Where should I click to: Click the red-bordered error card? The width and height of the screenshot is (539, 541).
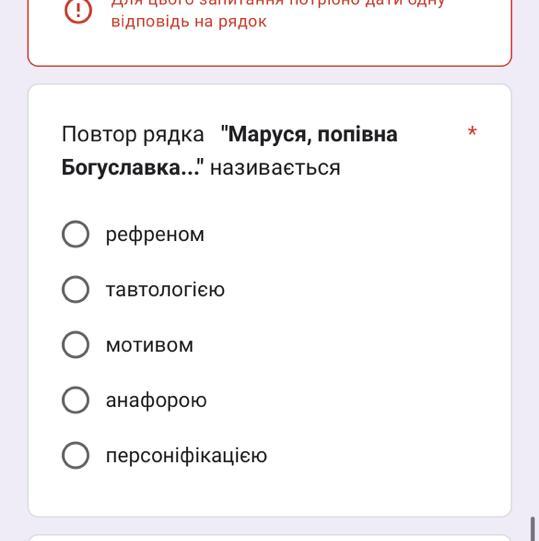(270, 33)
